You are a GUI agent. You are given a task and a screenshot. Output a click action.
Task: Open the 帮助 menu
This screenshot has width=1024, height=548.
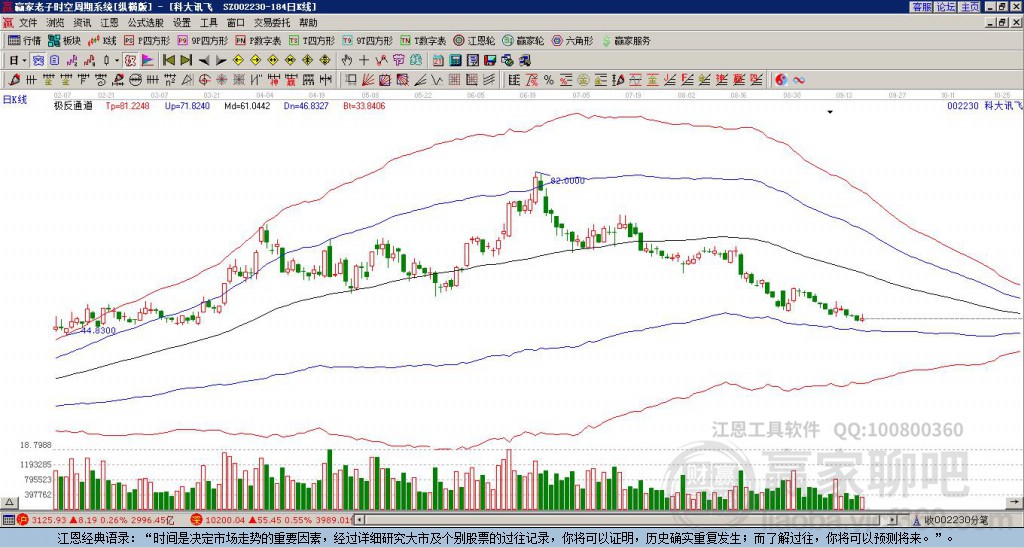click(x=308, y=23)
